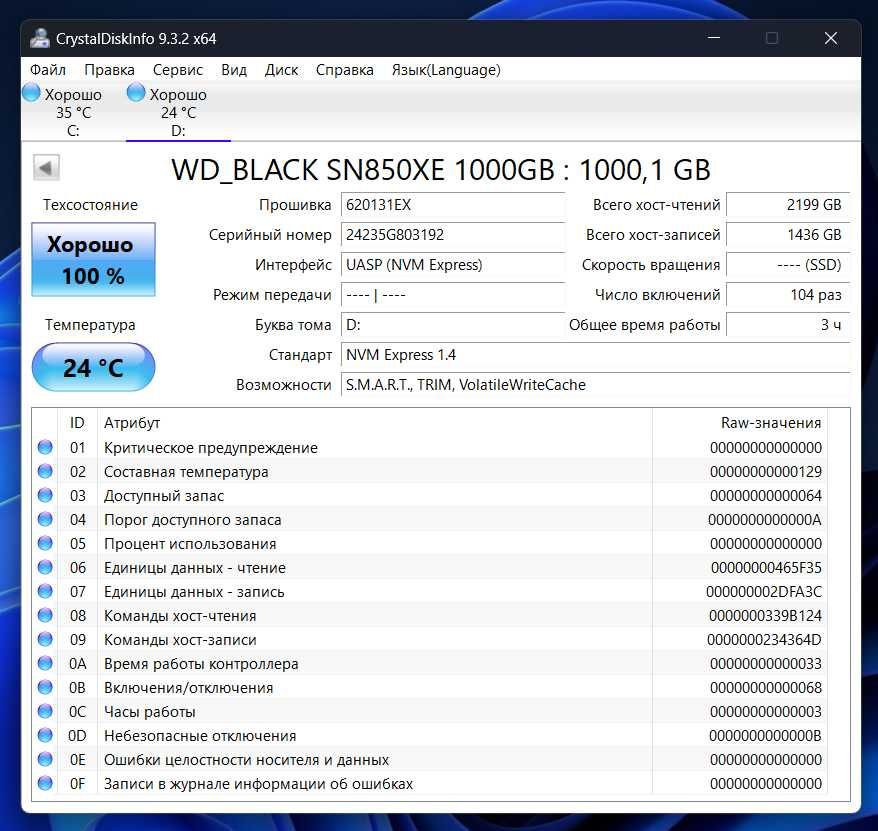Click status orb of attribute 0C row
Viewport: 878px width, 831px height.
(x=45, y=711)
